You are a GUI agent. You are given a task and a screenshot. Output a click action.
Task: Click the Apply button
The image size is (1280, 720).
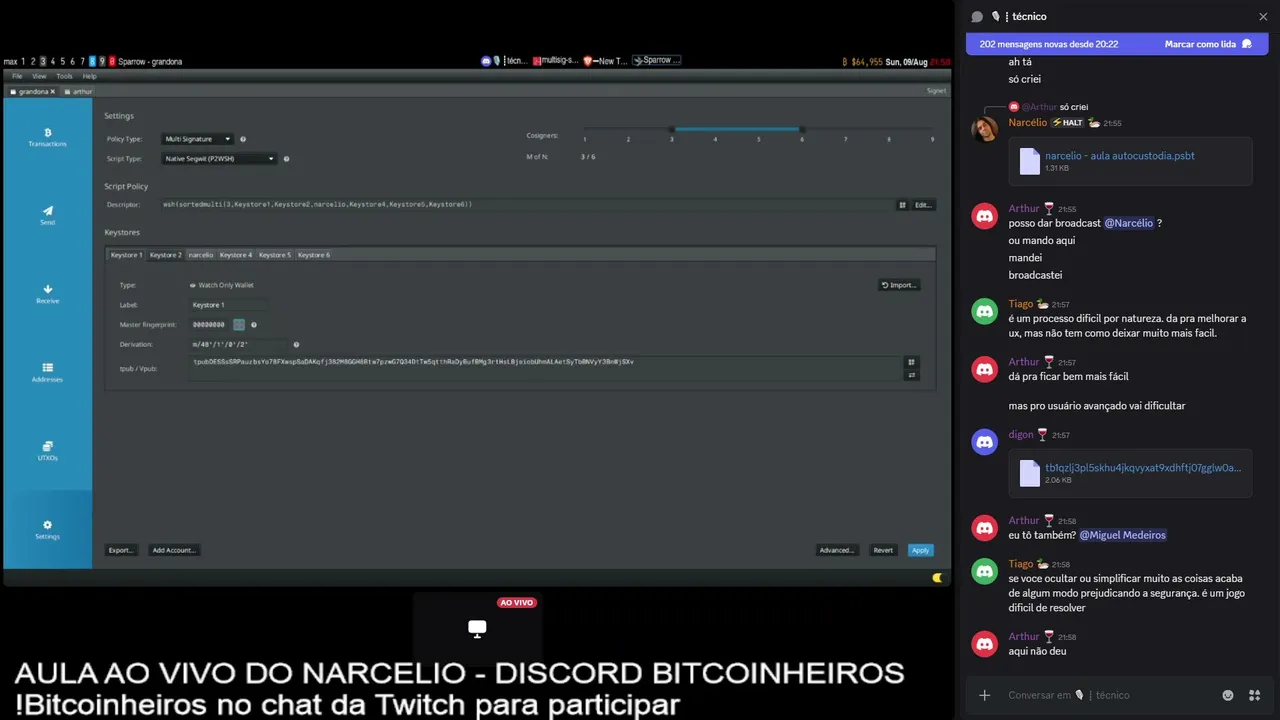point(920,550)
